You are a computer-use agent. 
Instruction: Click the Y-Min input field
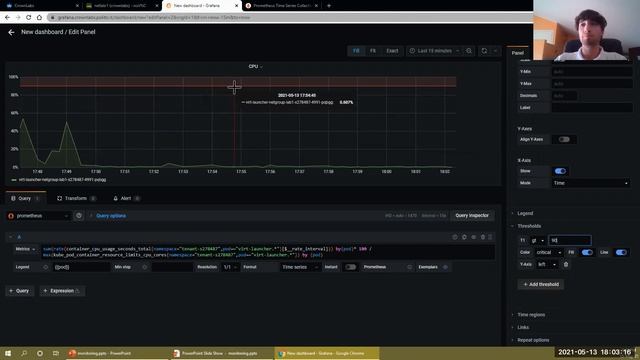592,71
